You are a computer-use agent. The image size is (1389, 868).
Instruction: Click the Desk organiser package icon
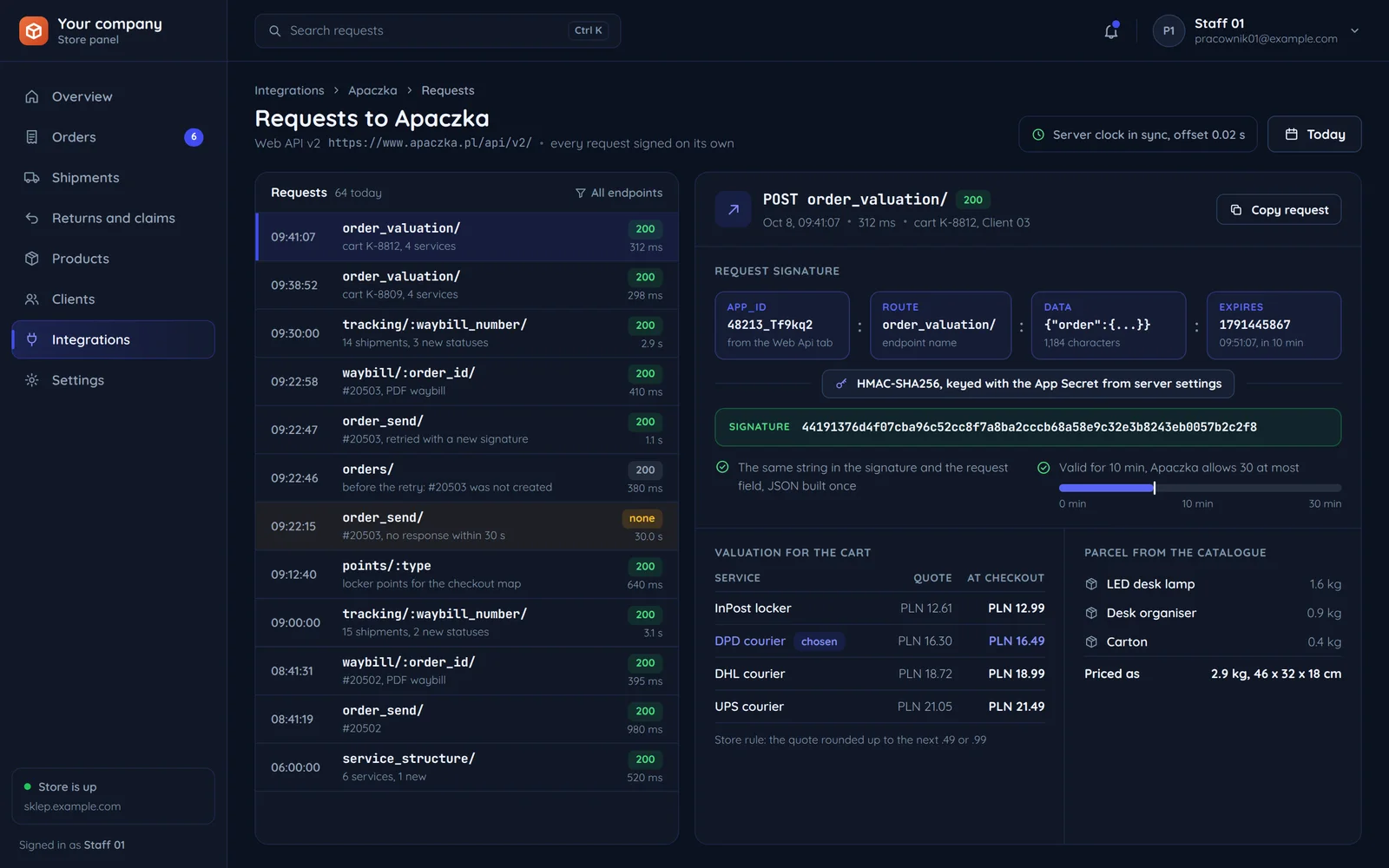pyautogui.click(x=1092, y=613)
